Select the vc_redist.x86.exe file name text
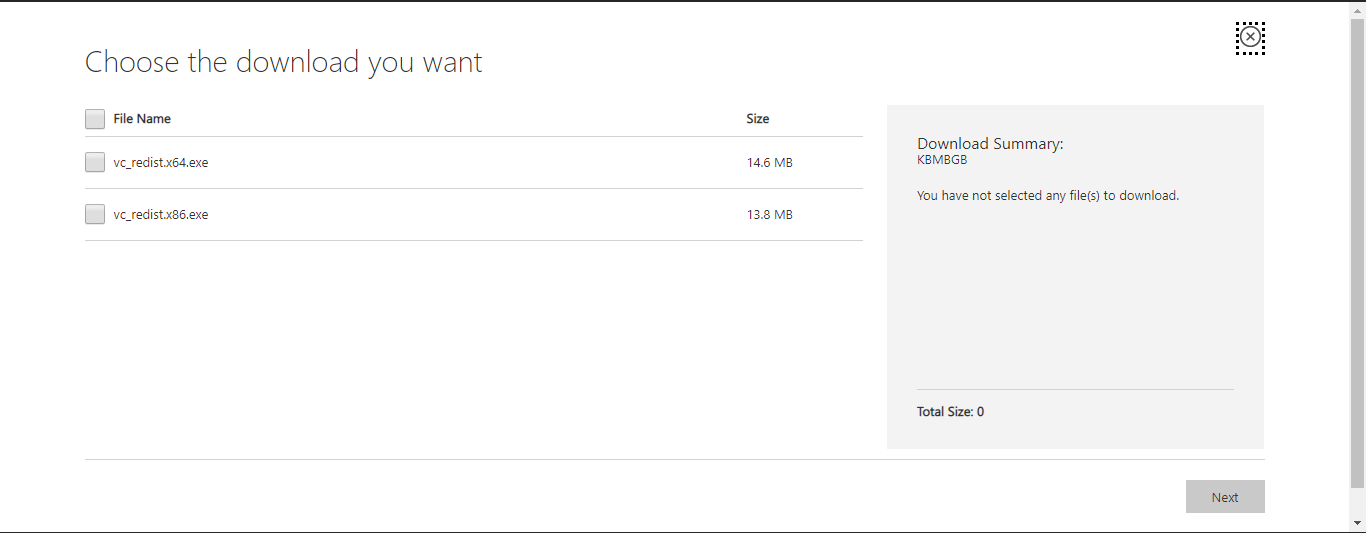 pyautogui.click(x=161, y=215)
